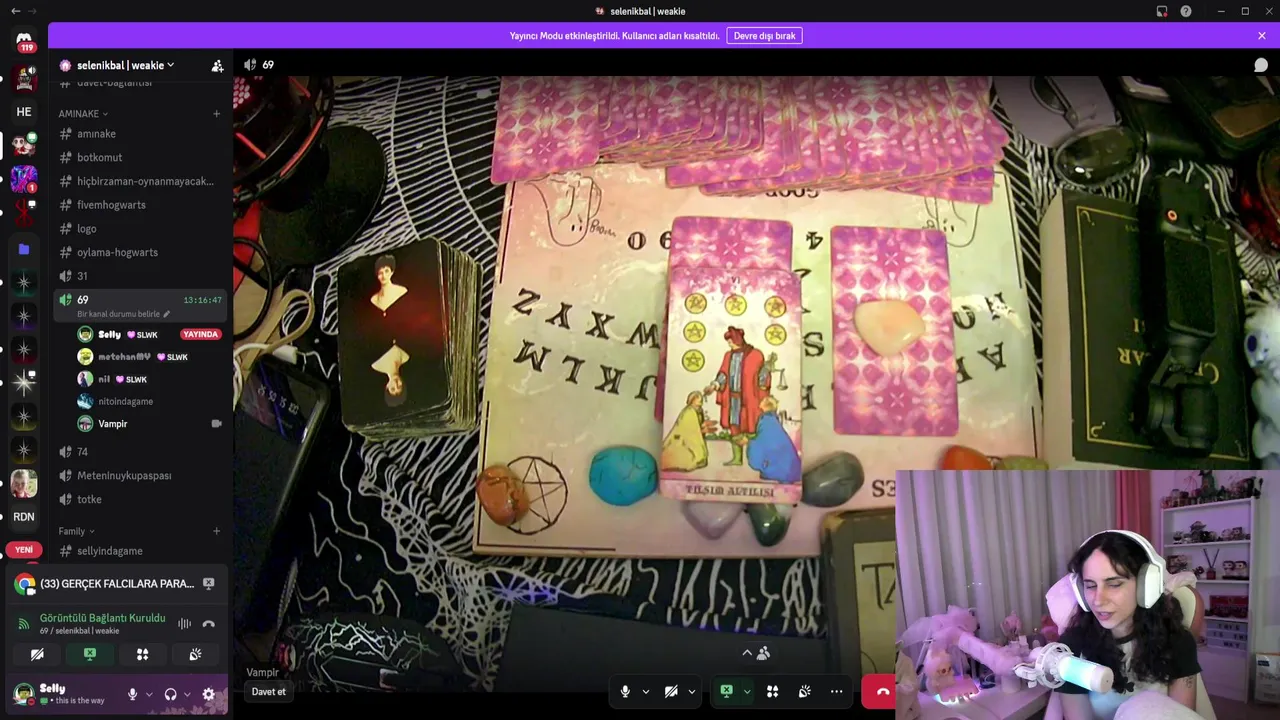Go back with the navigation arrow
The width and height of the screenshot is (1280, 720).
15,11
